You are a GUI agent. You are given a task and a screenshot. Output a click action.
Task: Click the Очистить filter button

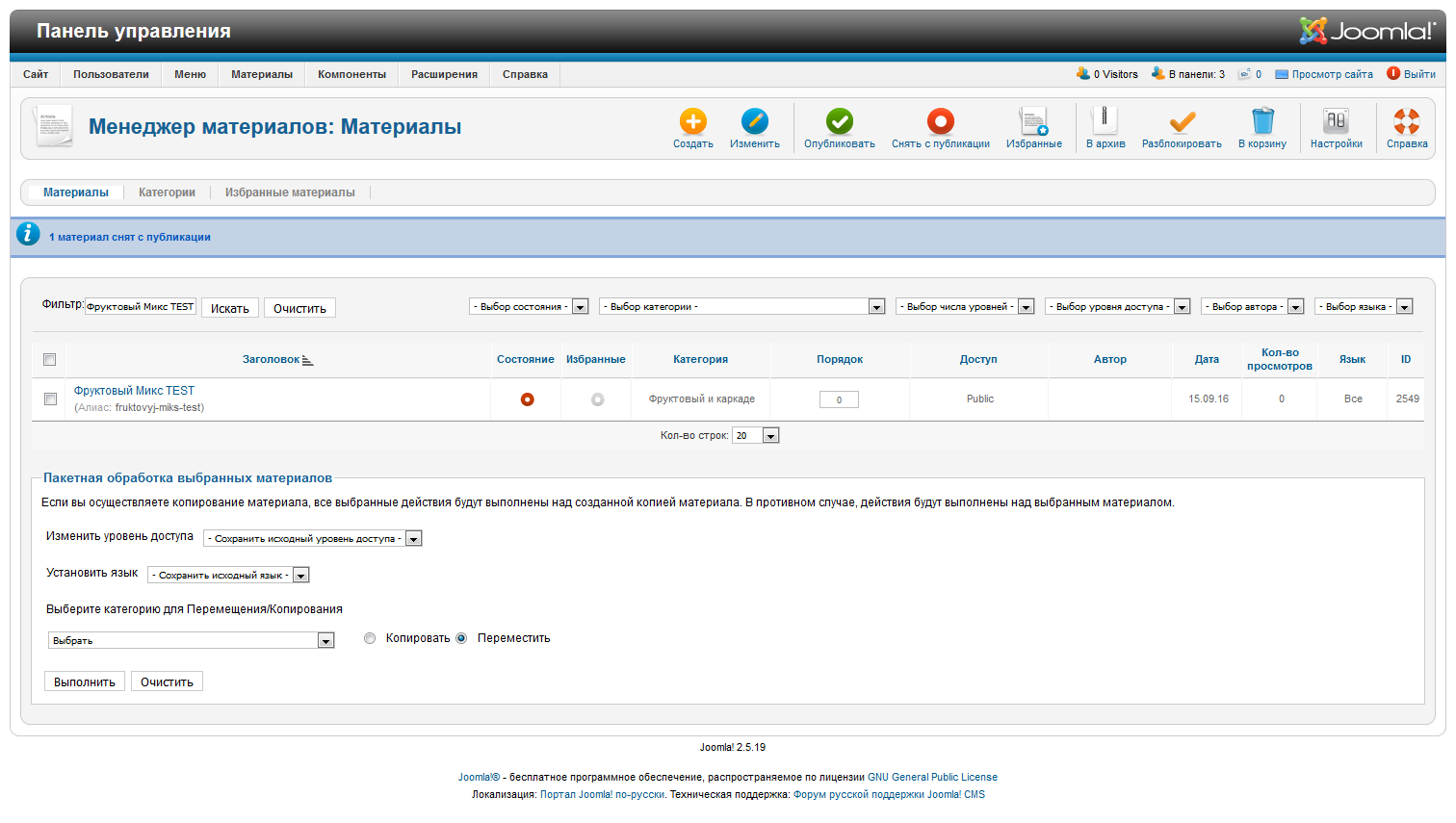click(299, 308)
